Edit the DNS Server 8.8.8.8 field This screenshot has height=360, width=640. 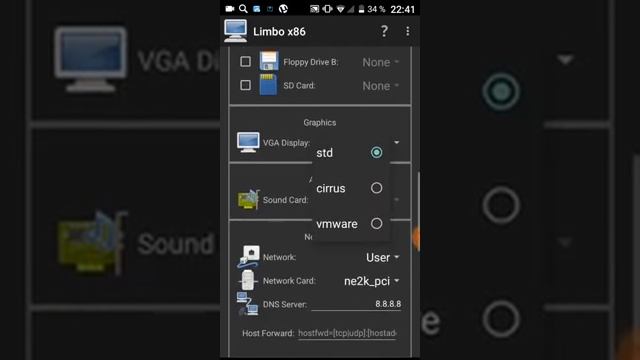[x=356, y=304]
